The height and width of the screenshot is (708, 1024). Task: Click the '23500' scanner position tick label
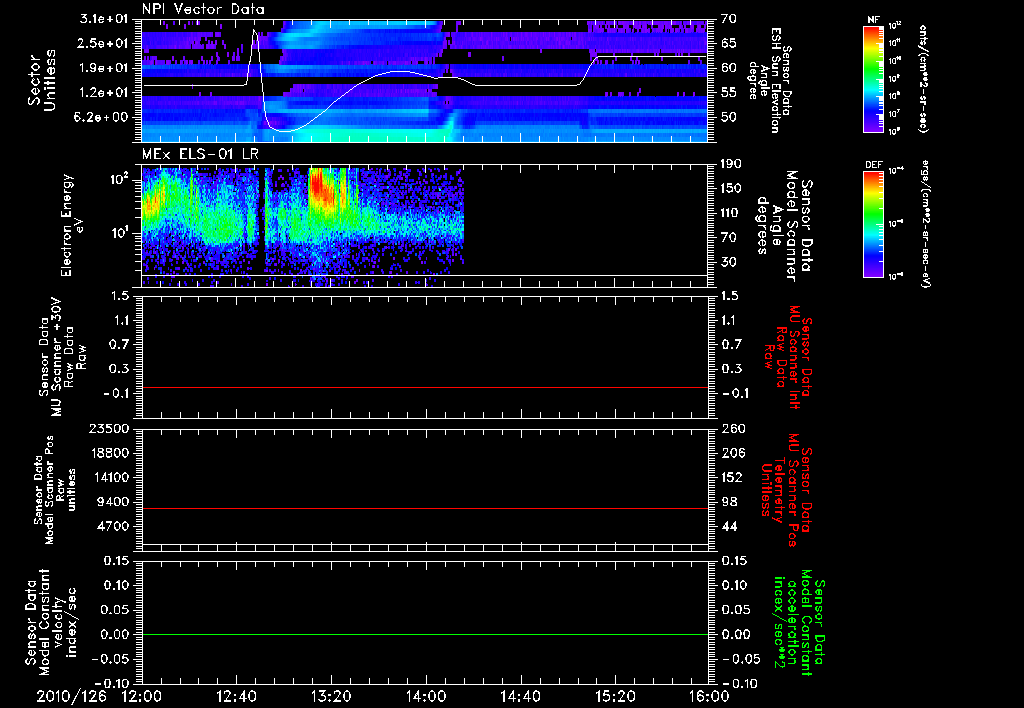(x=109, y=429)
